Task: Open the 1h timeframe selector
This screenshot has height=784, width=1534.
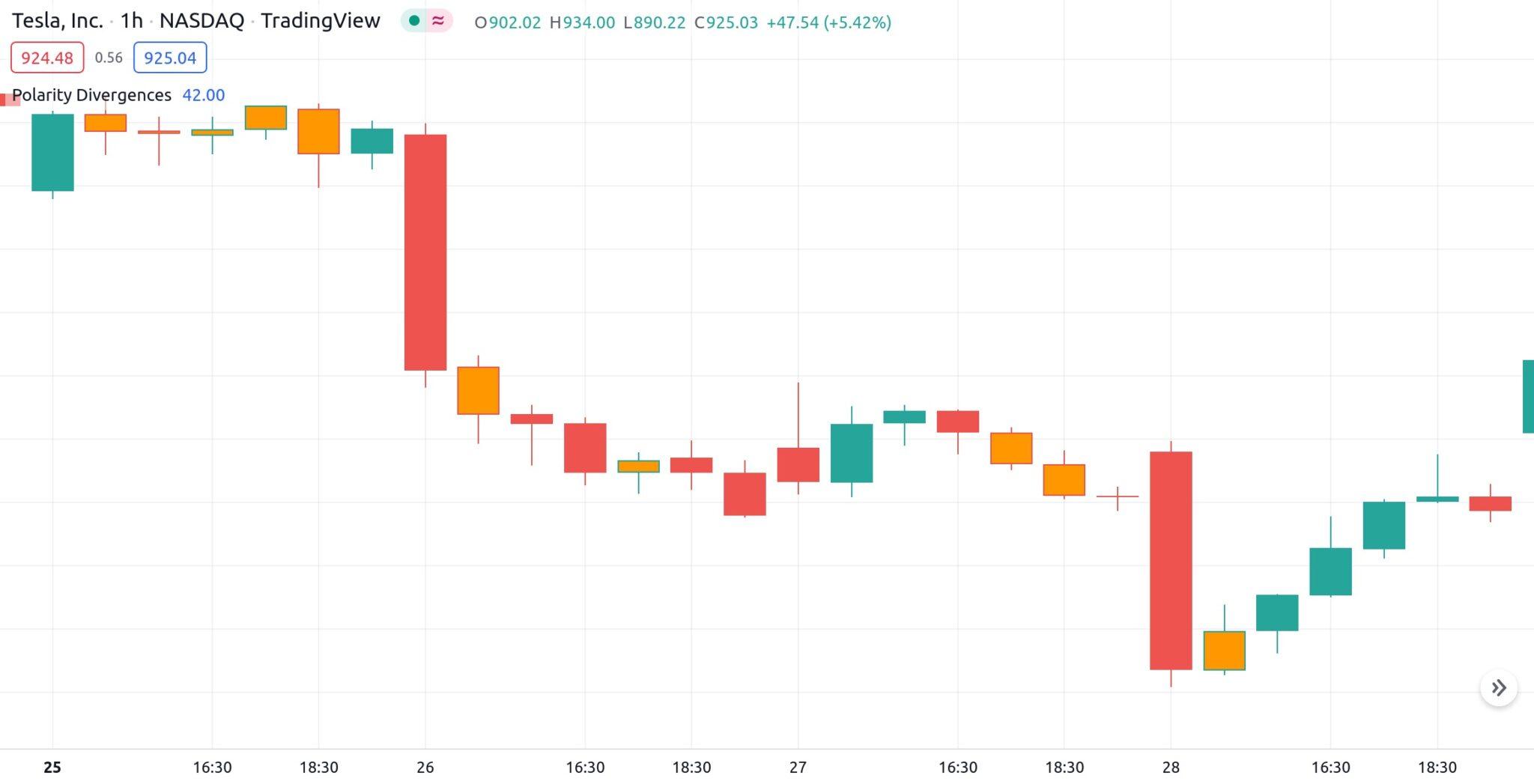Action: point(132,21)
